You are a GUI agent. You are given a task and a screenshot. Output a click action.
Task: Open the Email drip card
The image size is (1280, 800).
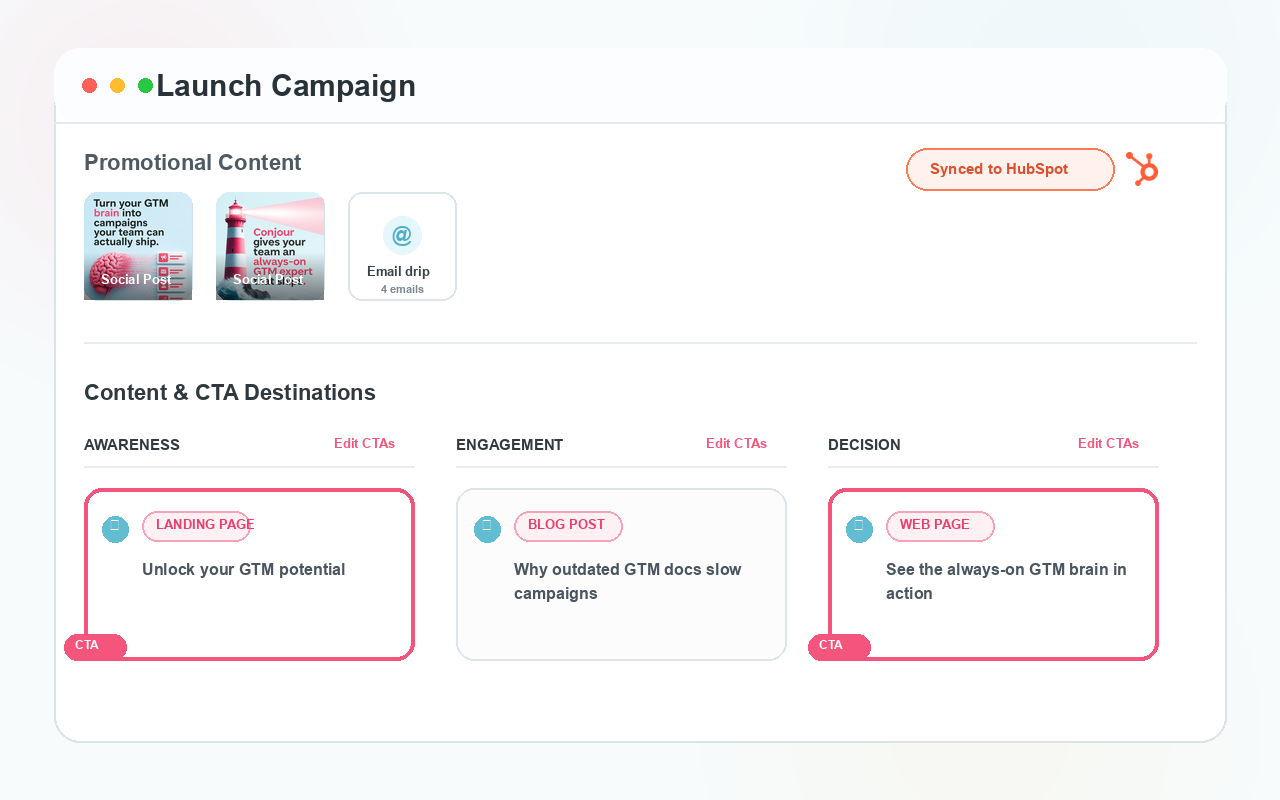[402, 246]
